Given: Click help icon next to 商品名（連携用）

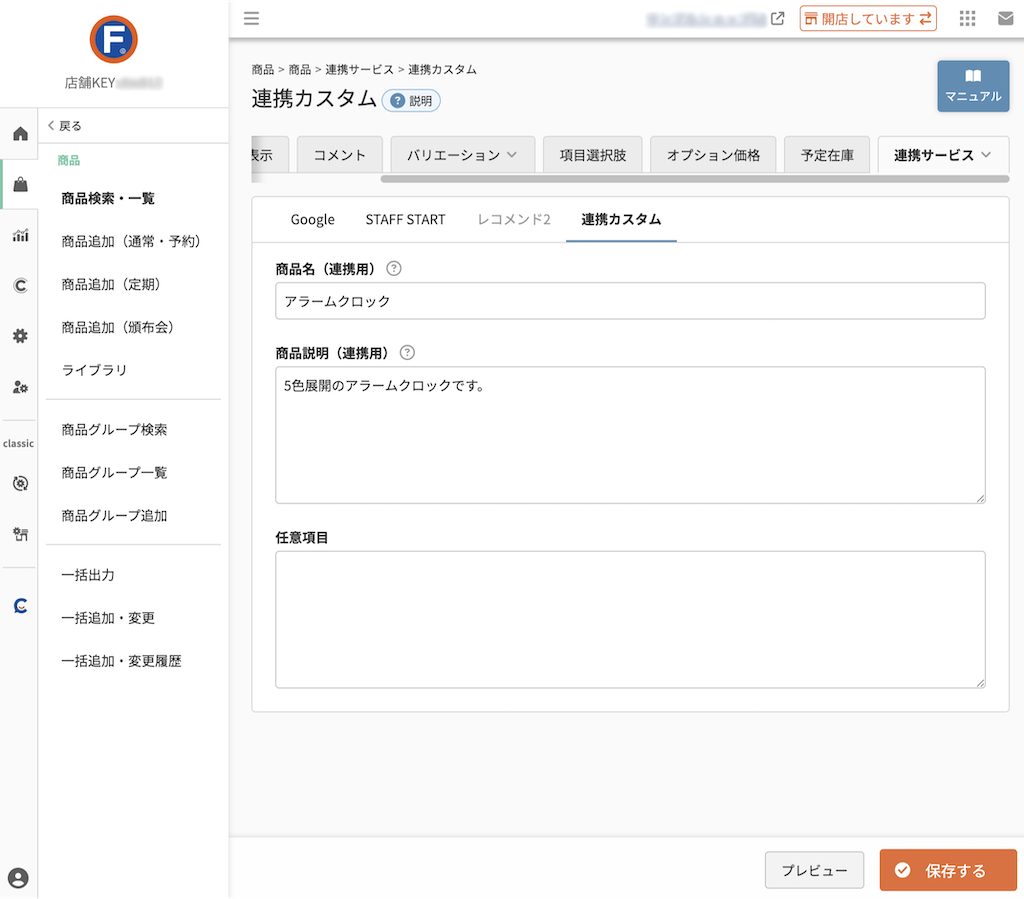Looking at the screenshot, I should (x=394, y=268).
